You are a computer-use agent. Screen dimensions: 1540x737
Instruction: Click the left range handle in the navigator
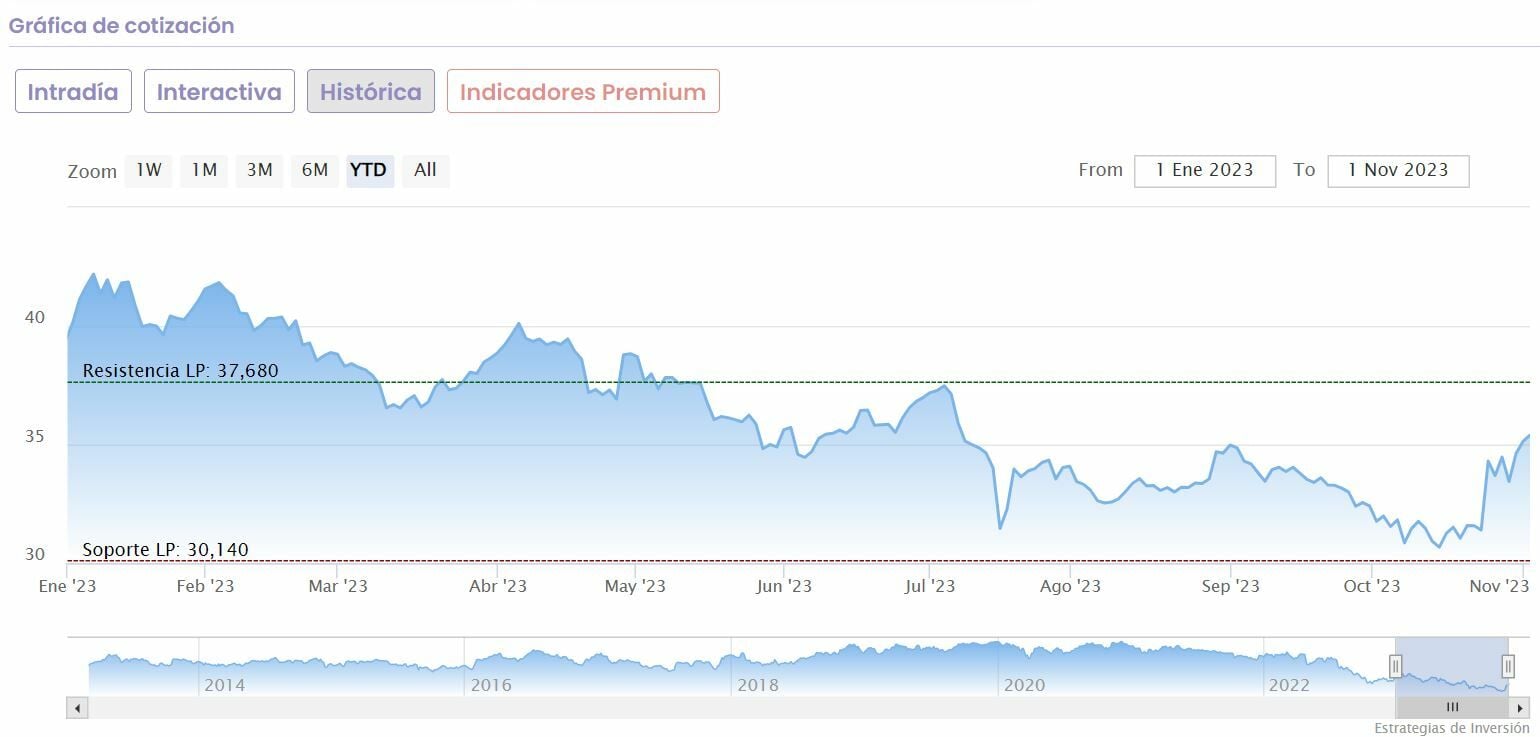1396,666
